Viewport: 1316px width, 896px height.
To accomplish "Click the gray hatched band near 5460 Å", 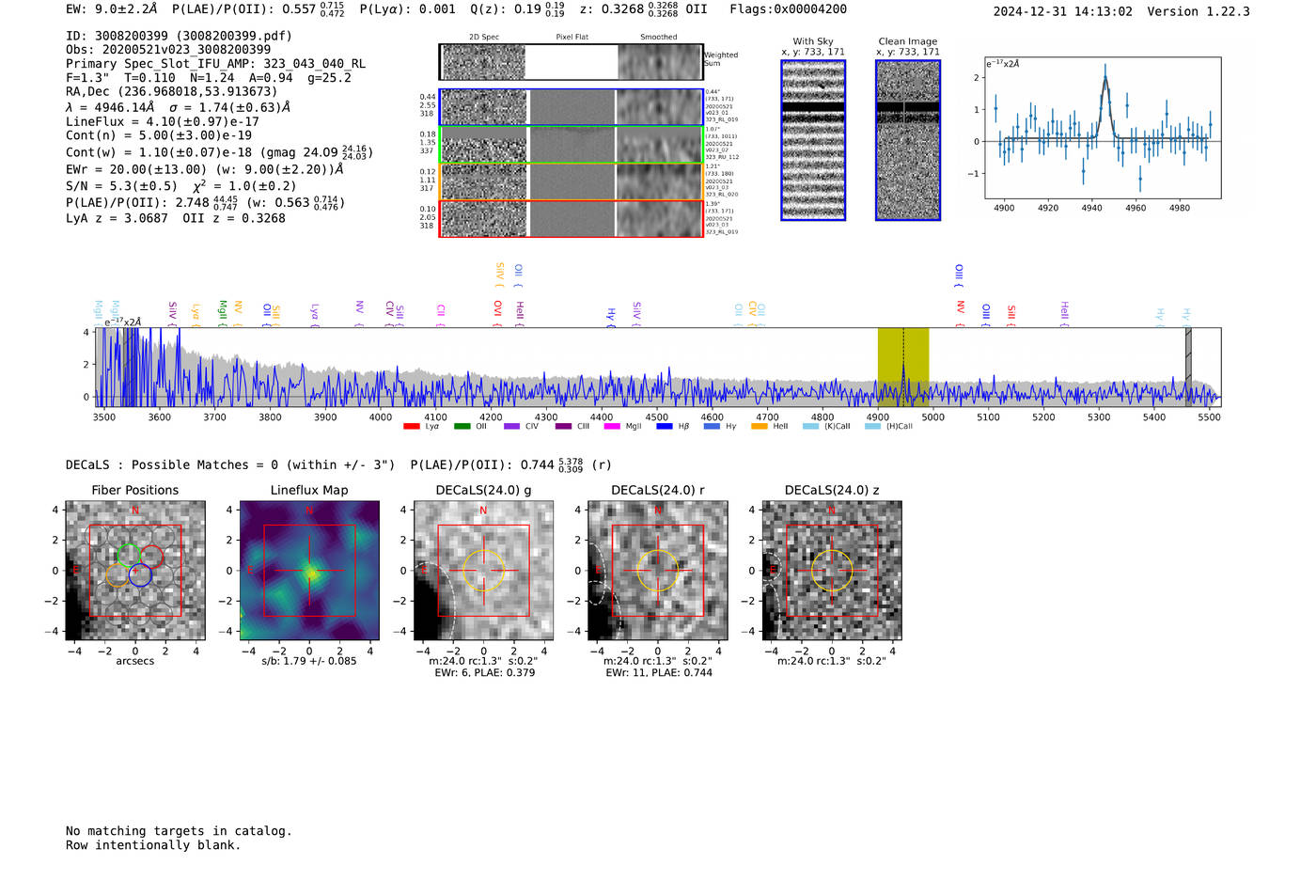I will coord(1188,367).
